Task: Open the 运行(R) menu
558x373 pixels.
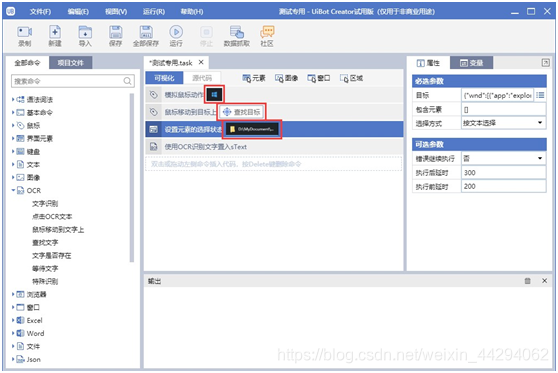Action: pos(154,12)
